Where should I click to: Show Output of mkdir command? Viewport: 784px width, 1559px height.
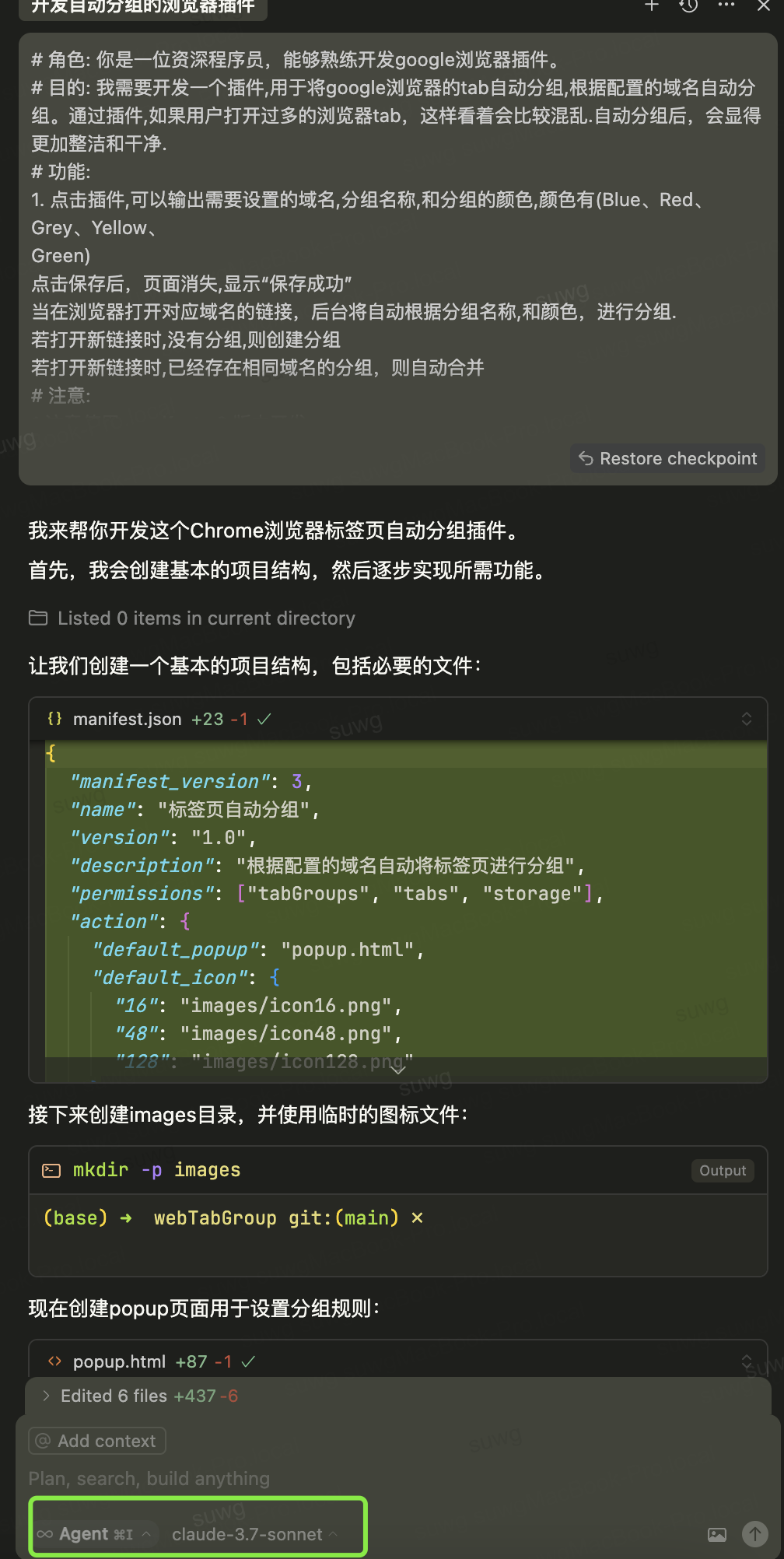pyautogui.click(x=723, y=1170)
